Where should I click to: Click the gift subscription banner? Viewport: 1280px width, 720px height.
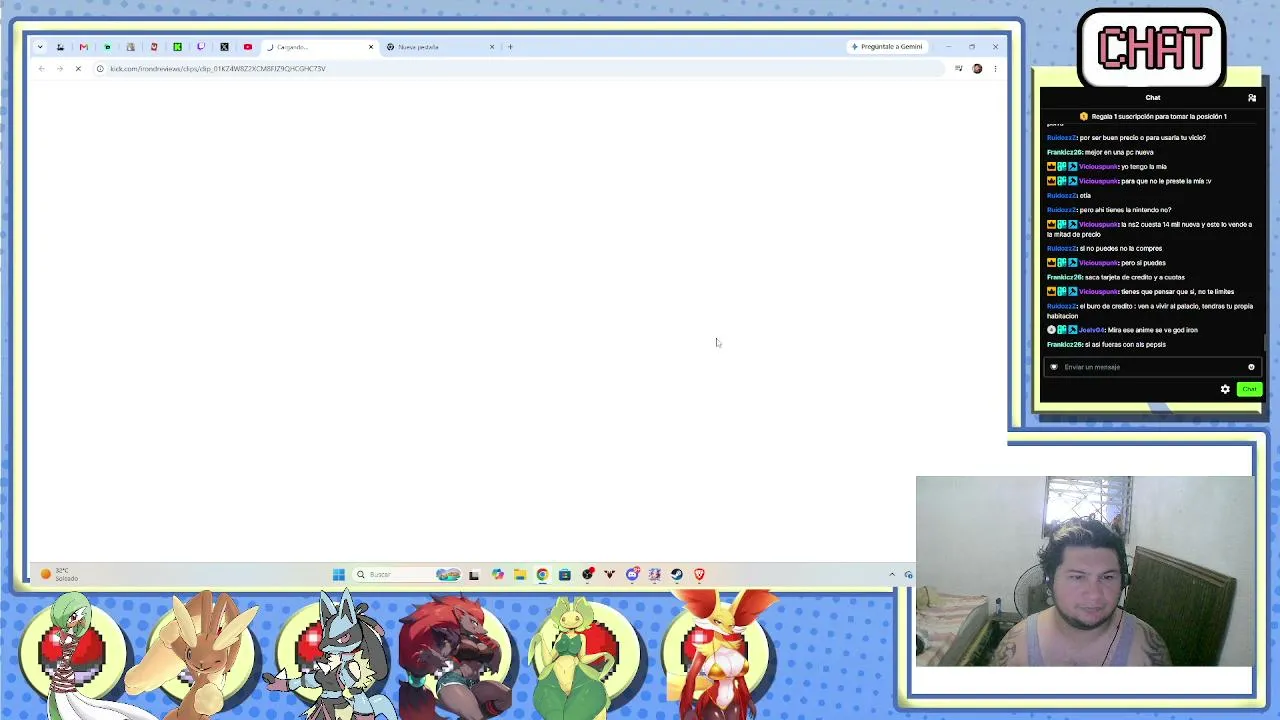(x=1152, y=117)
